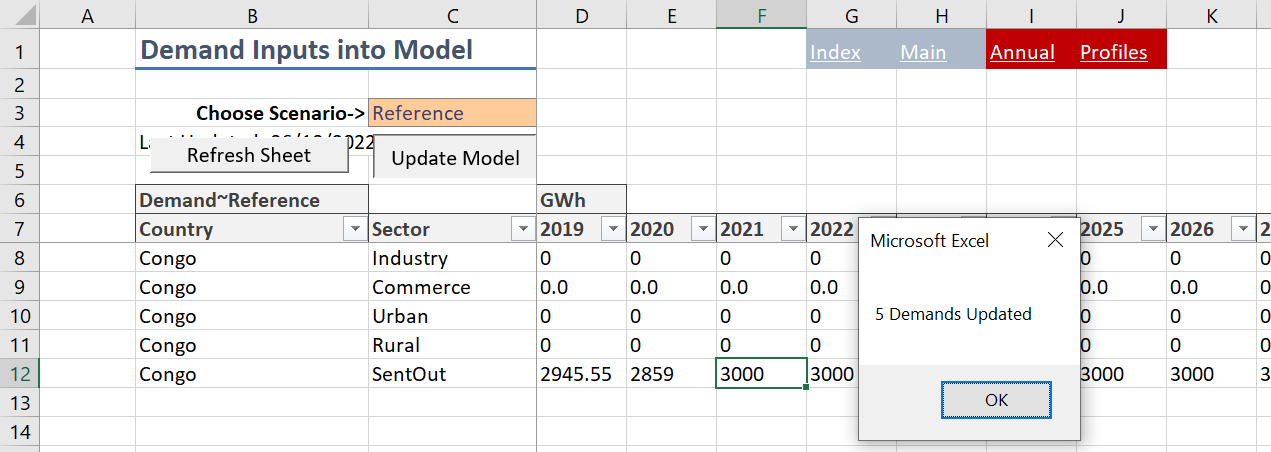Open the 2026 filter dropdown arrow

1242,230
